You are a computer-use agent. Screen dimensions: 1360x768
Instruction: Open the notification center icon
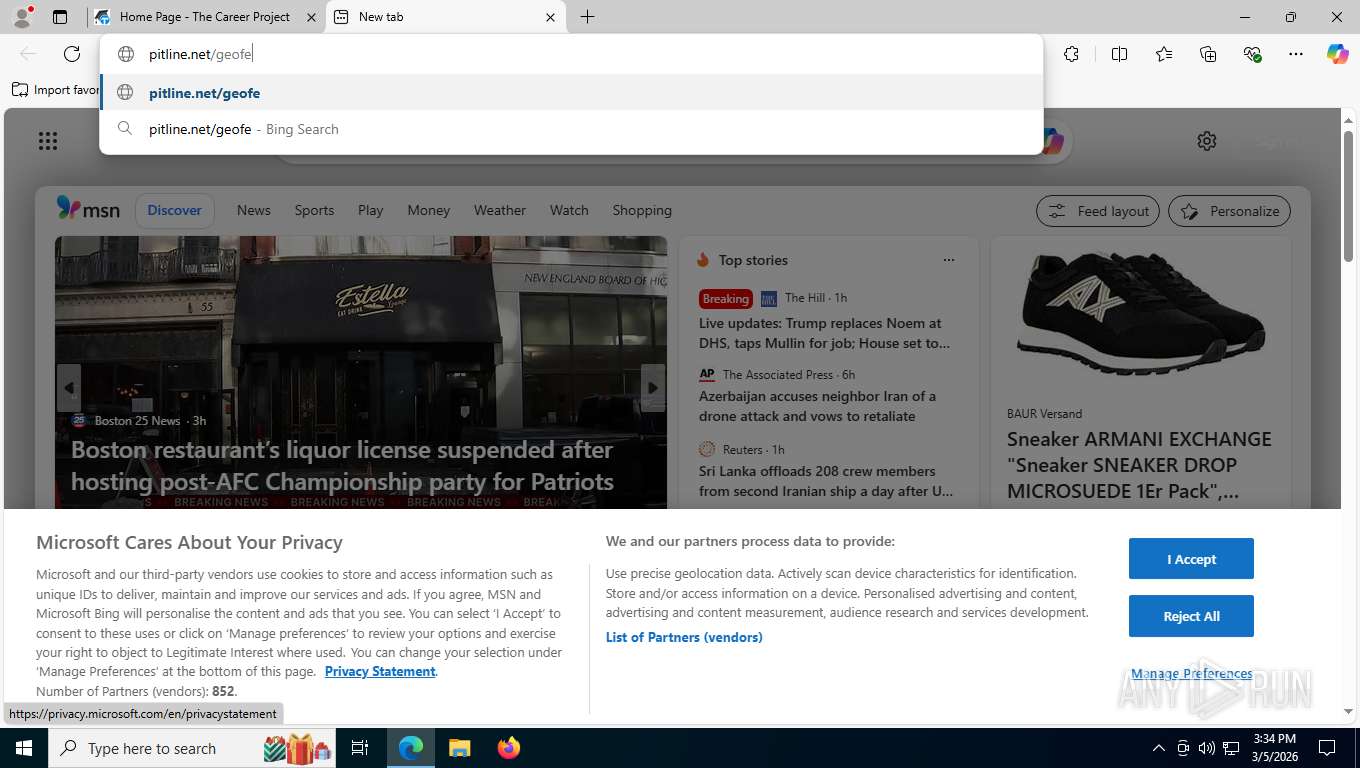(x=1327, y=748)
